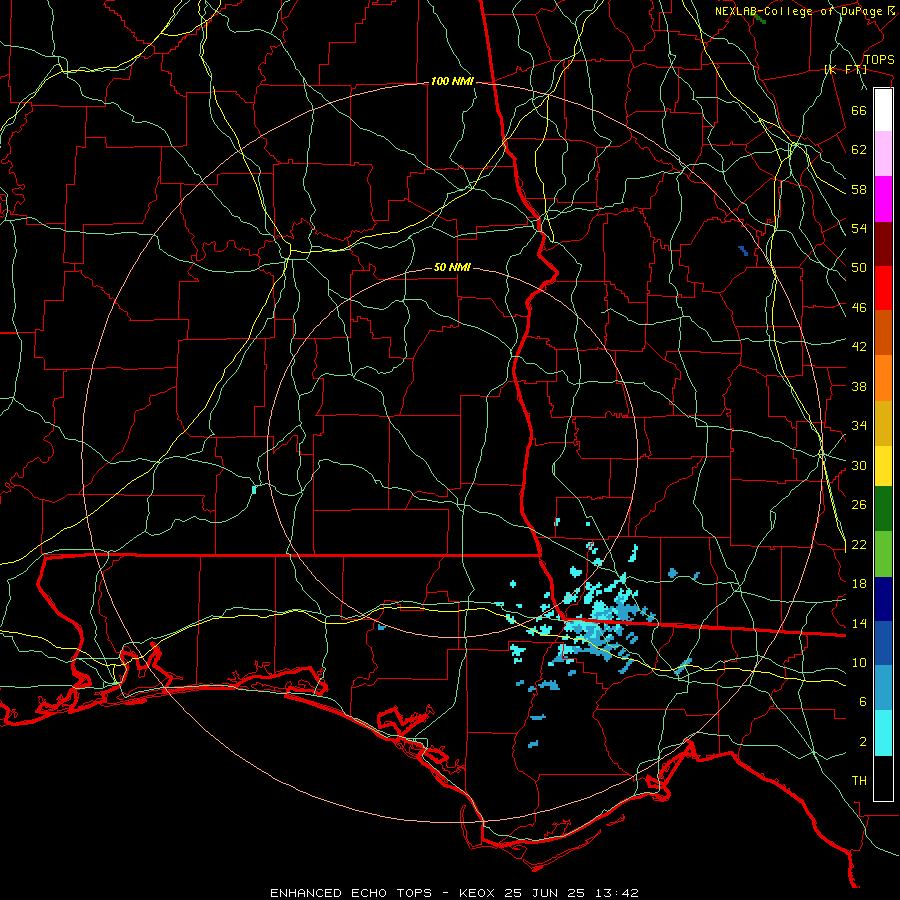Image resolution: width=900 pixels, height=900 pixels.
Task: Click the "22" scale value
Action: [x=859, y=544]
